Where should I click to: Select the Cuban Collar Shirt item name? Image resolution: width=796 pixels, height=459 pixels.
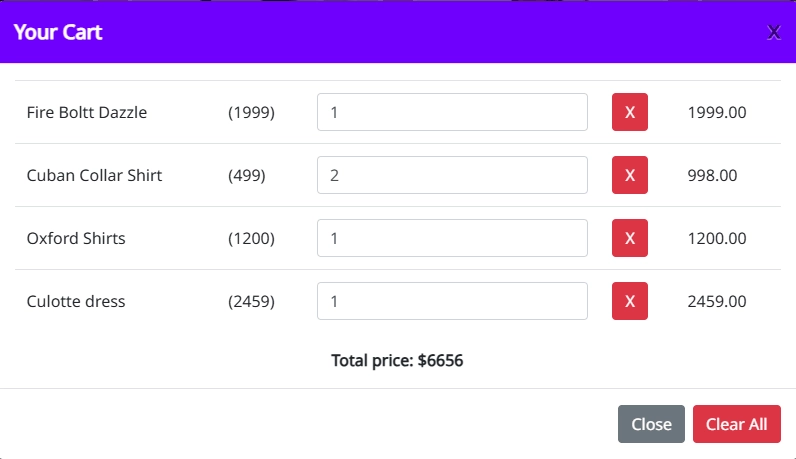(x=94, y=175)
